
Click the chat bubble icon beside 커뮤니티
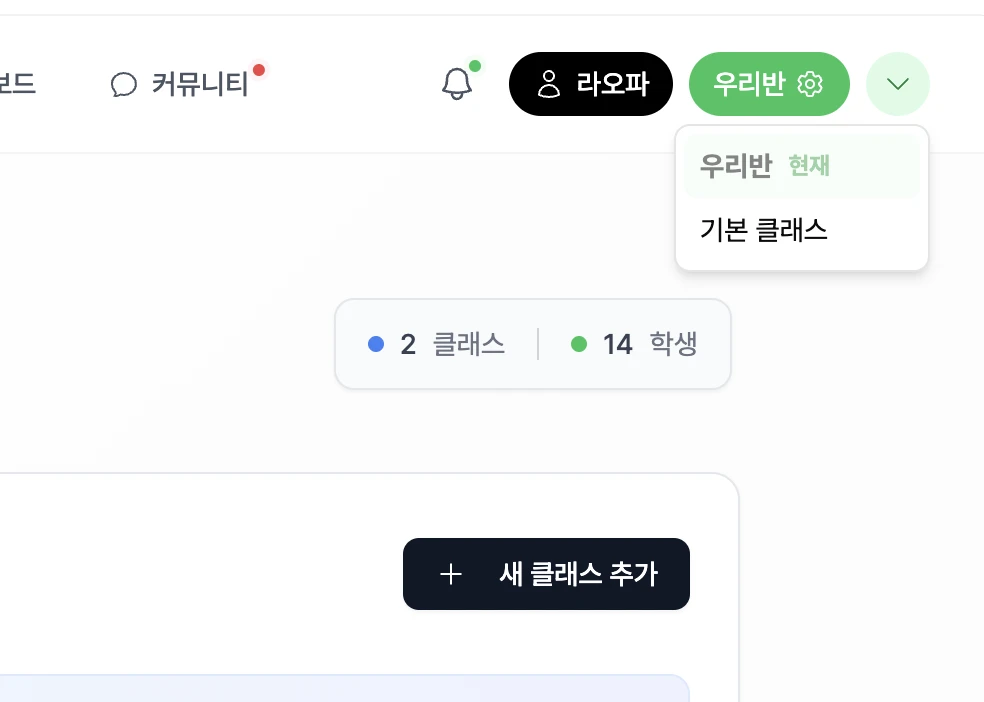click(x=124, y=84)
